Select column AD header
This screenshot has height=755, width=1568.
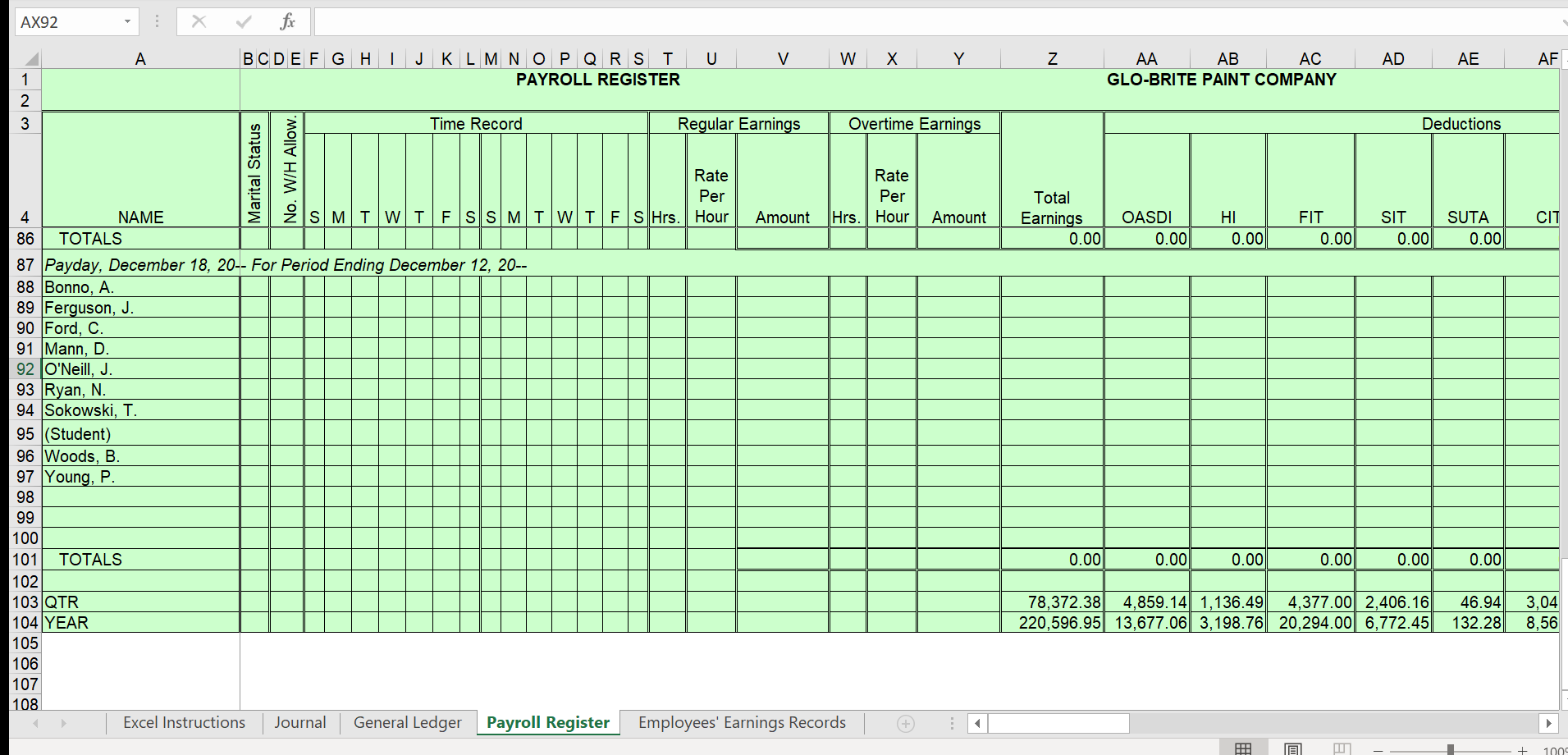[1393, 58]
